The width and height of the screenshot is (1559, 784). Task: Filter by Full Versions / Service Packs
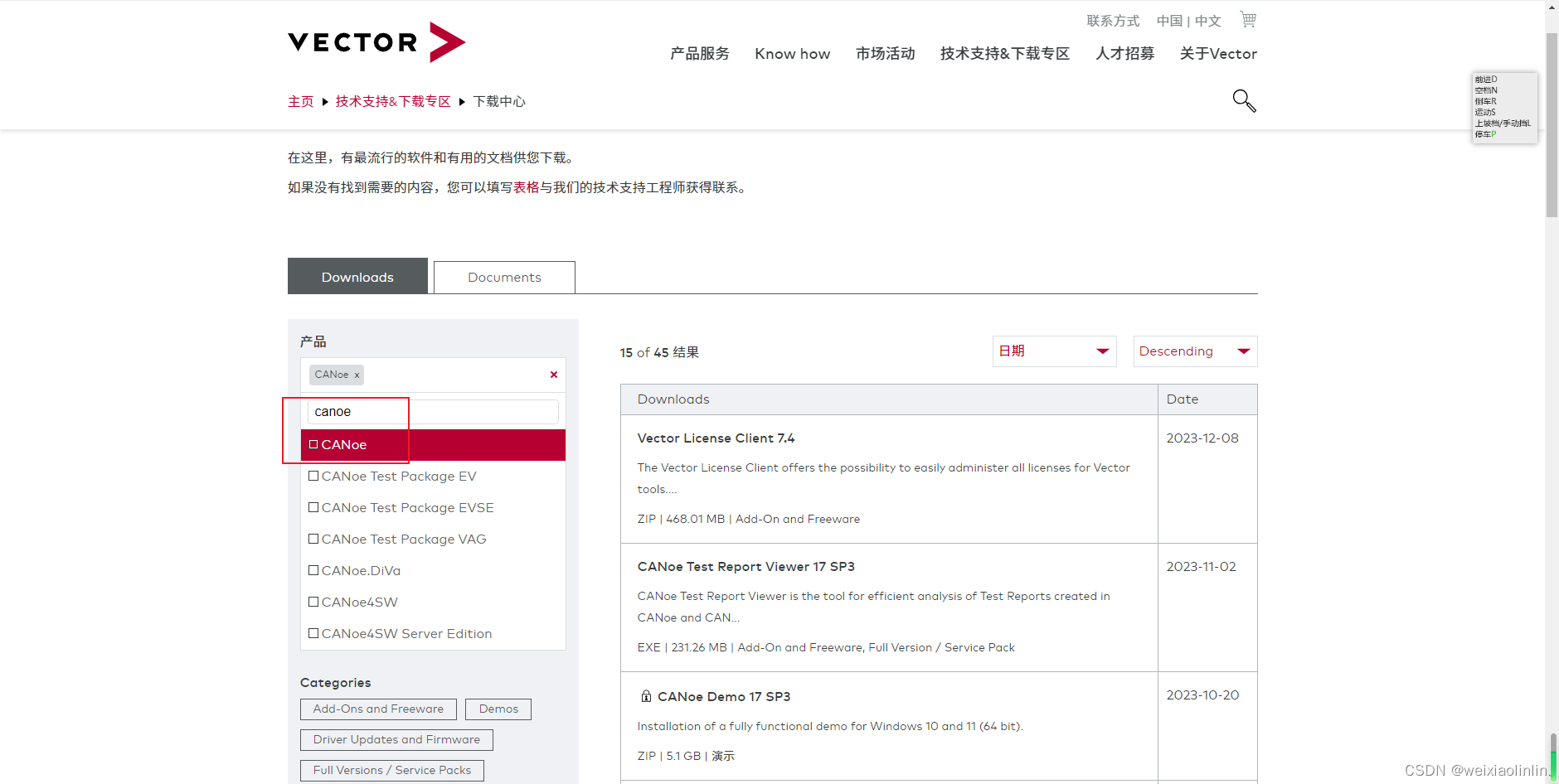pyautogui.click(x=392, y=771)
